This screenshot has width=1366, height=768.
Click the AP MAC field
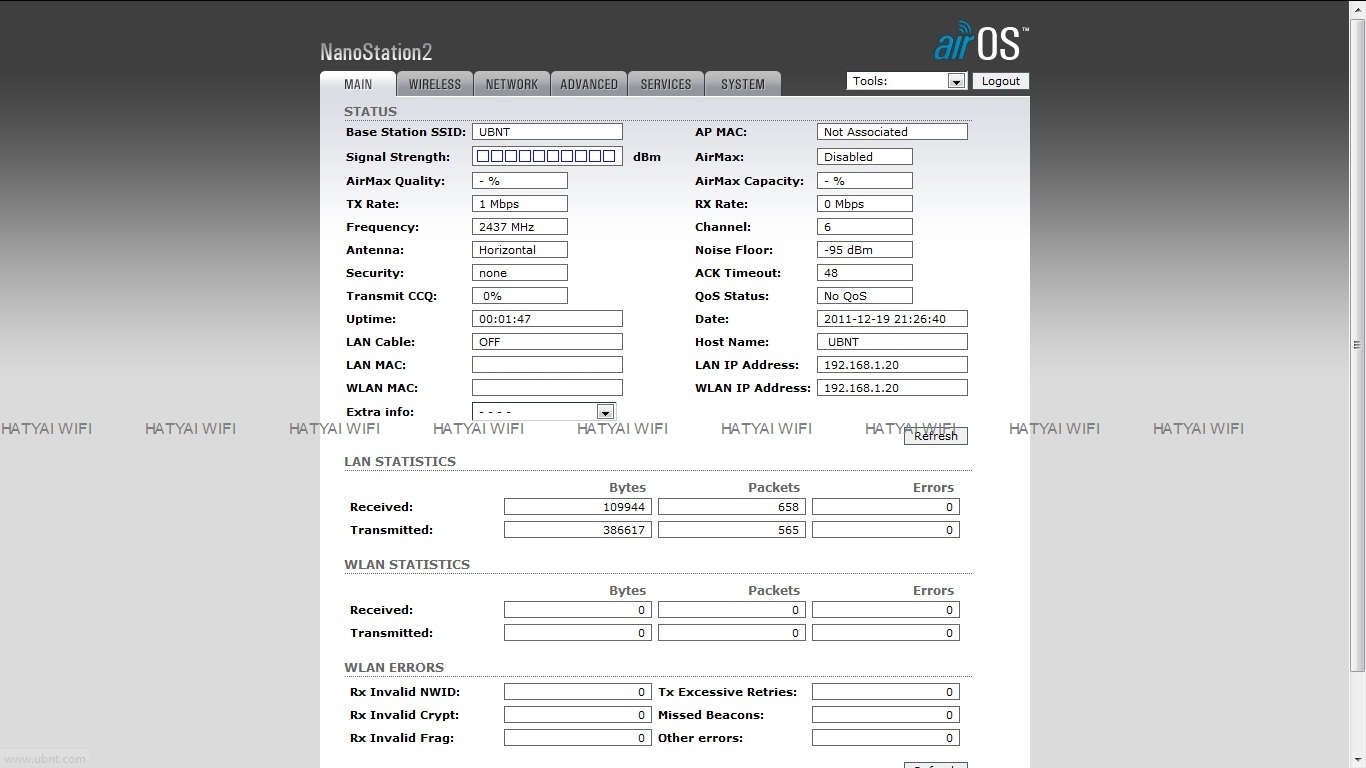(892, 132)
